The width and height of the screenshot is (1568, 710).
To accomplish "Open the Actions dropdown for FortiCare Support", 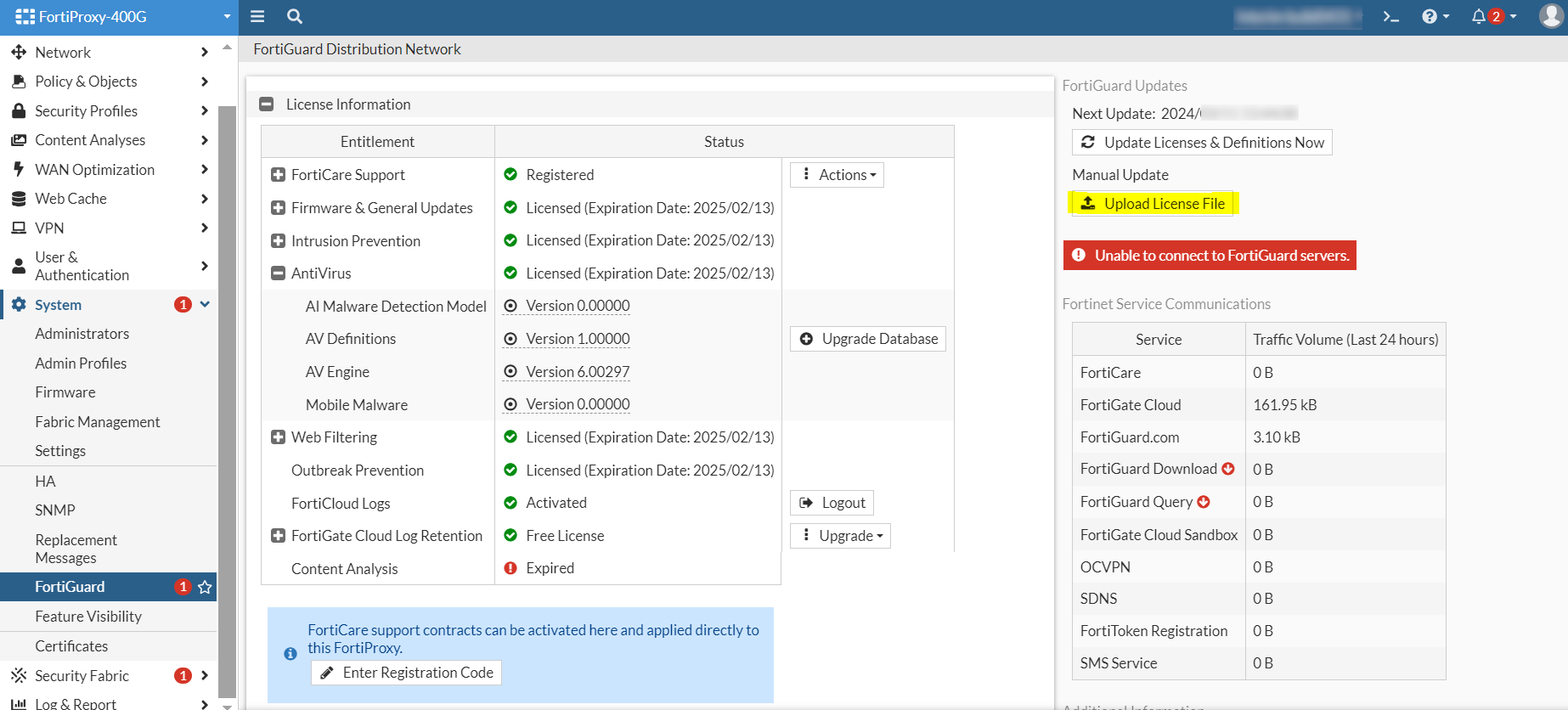I will pos(837,175).
